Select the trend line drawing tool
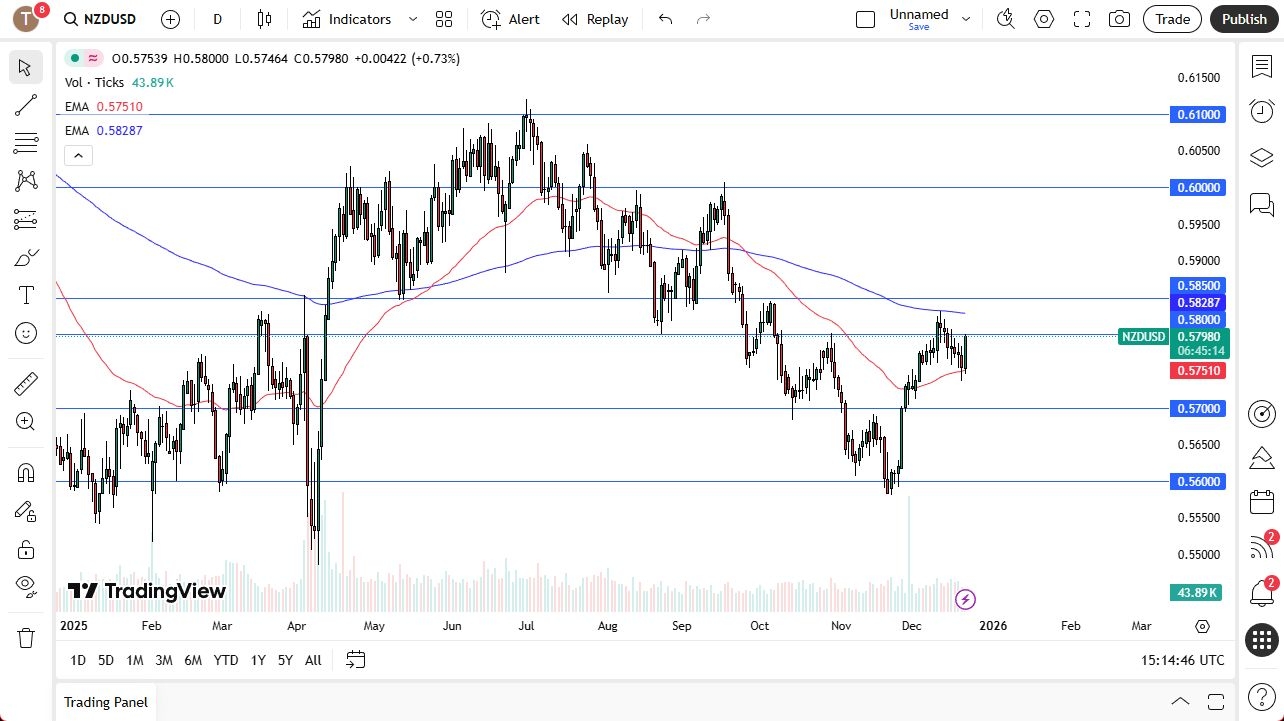1284x721 pixels. coord(26,105)
